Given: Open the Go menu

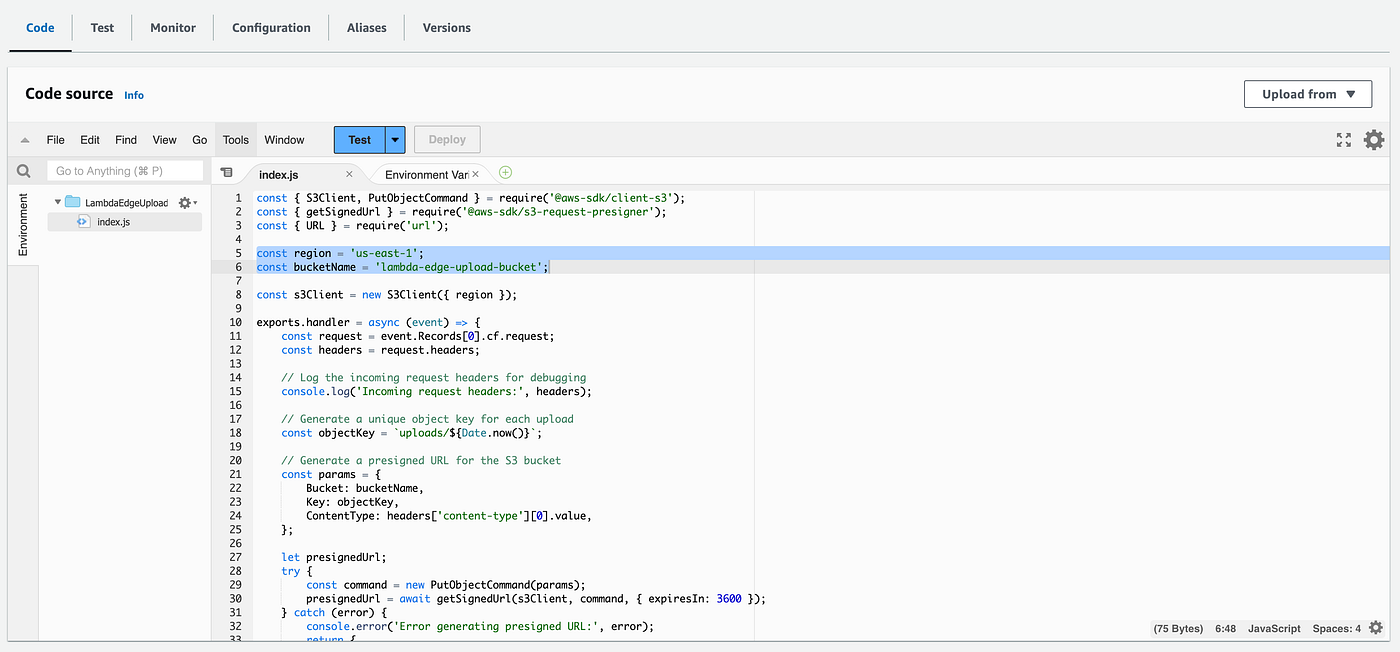Looking at the screenshot, I should (200, 140).
